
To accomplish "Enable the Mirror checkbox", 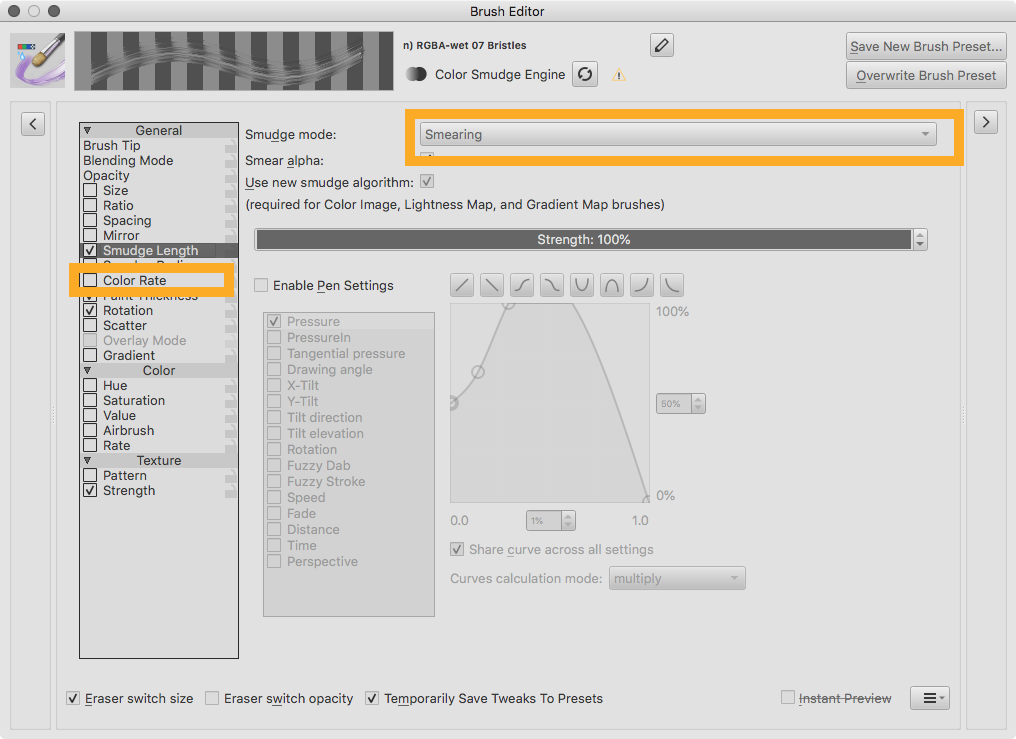I will (x=90, y=235).
